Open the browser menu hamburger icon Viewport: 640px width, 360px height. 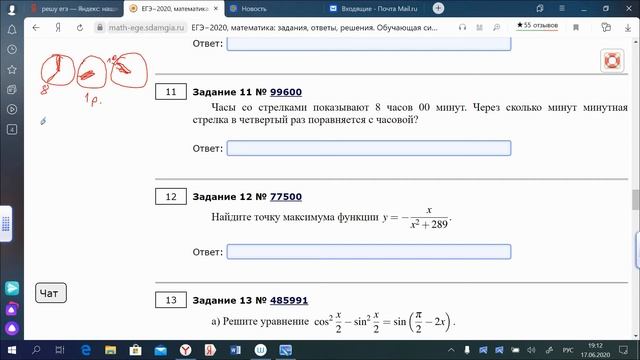562,8
